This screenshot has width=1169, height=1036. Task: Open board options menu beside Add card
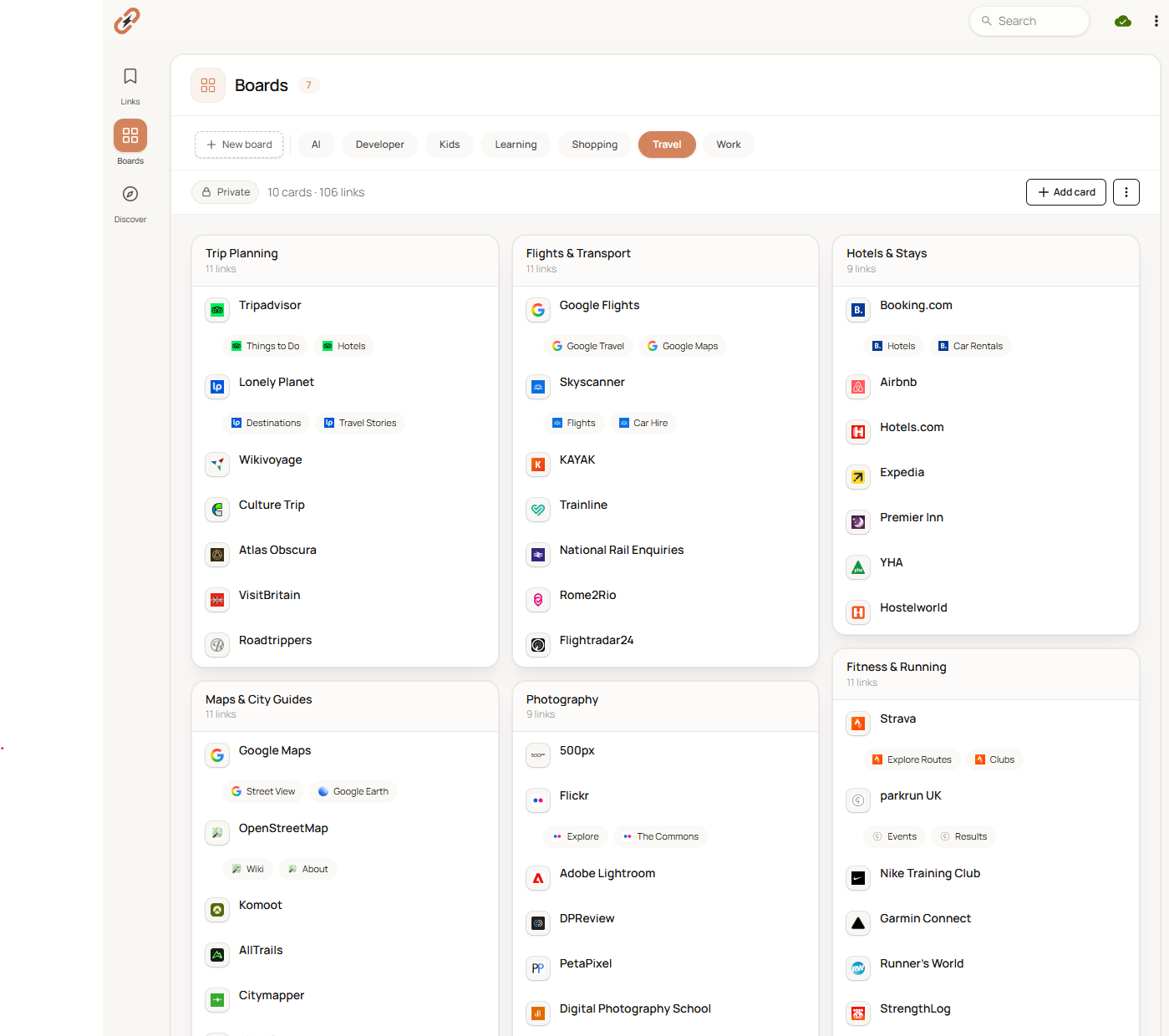point(1126,192)
